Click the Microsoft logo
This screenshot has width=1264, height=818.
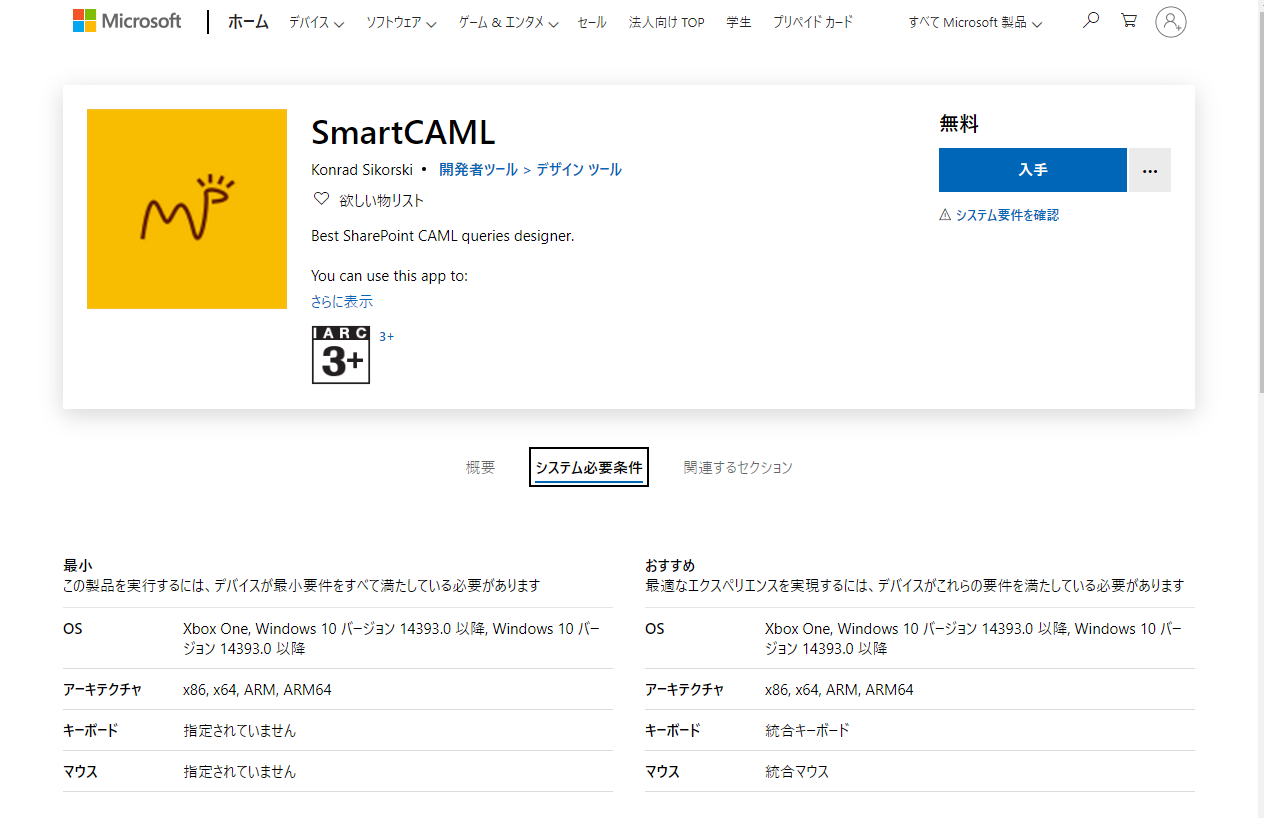127,21
